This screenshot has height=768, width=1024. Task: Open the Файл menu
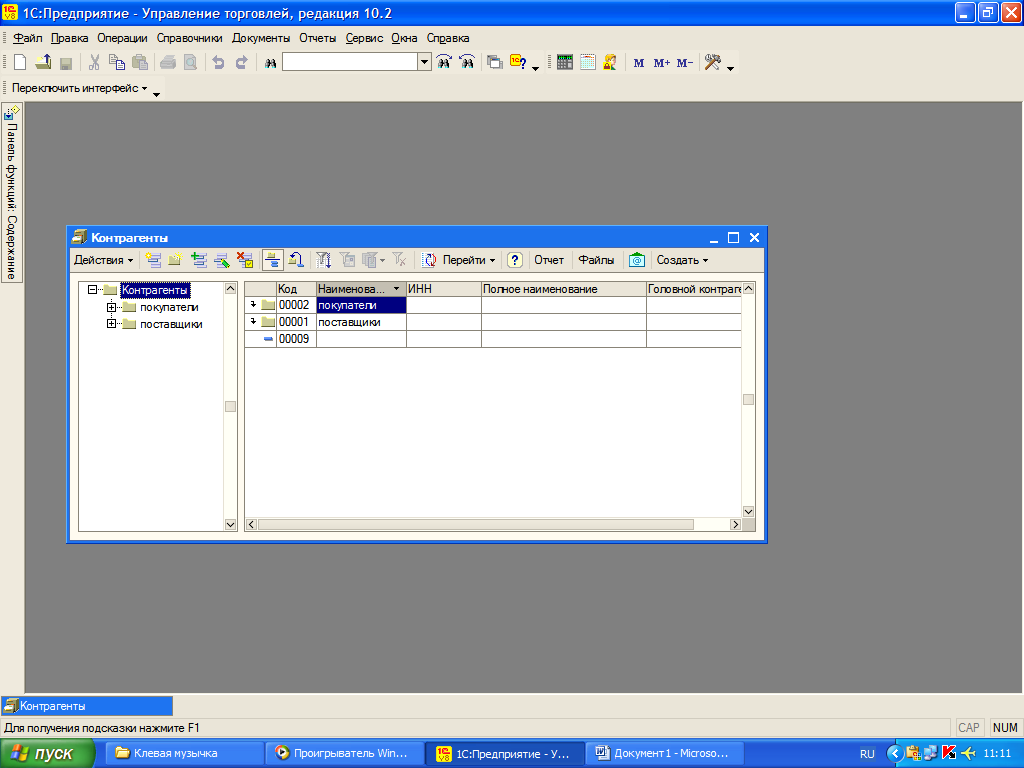[x=27, y=38]
